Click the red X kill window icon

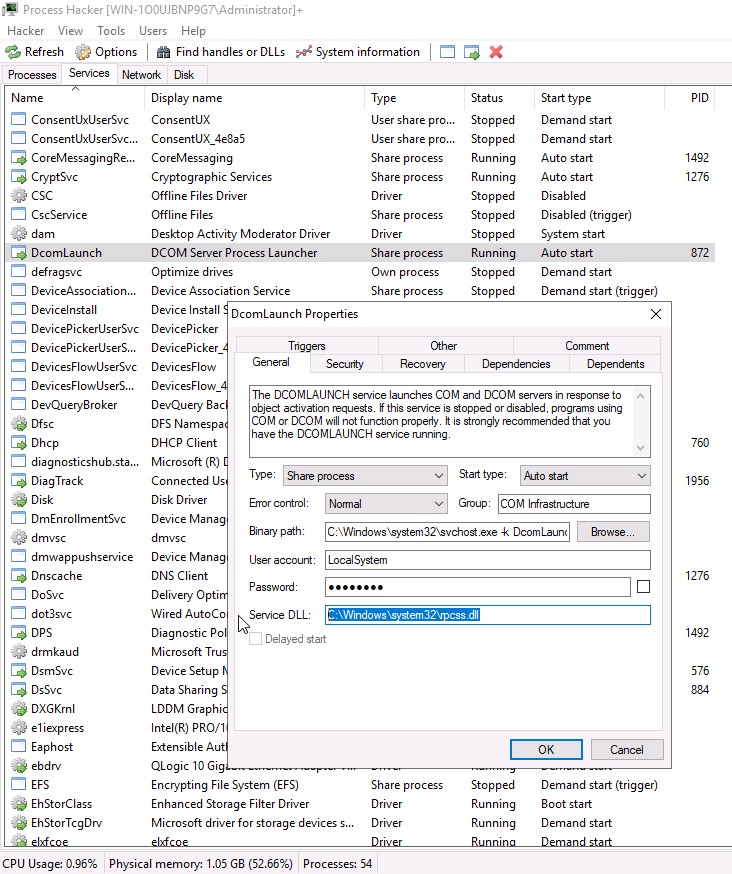click(496, 52)
